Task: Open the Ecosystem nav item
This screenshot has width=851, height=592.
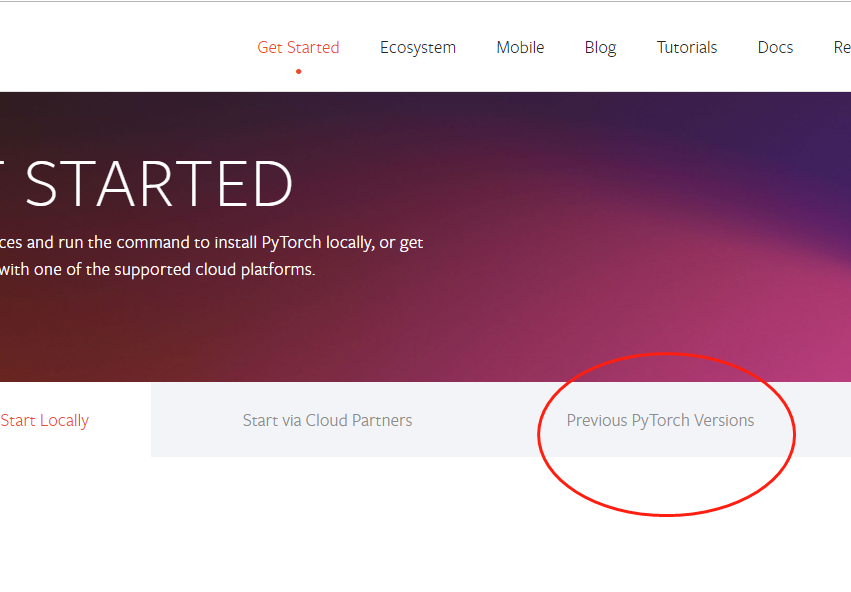Action: (417, 48)
